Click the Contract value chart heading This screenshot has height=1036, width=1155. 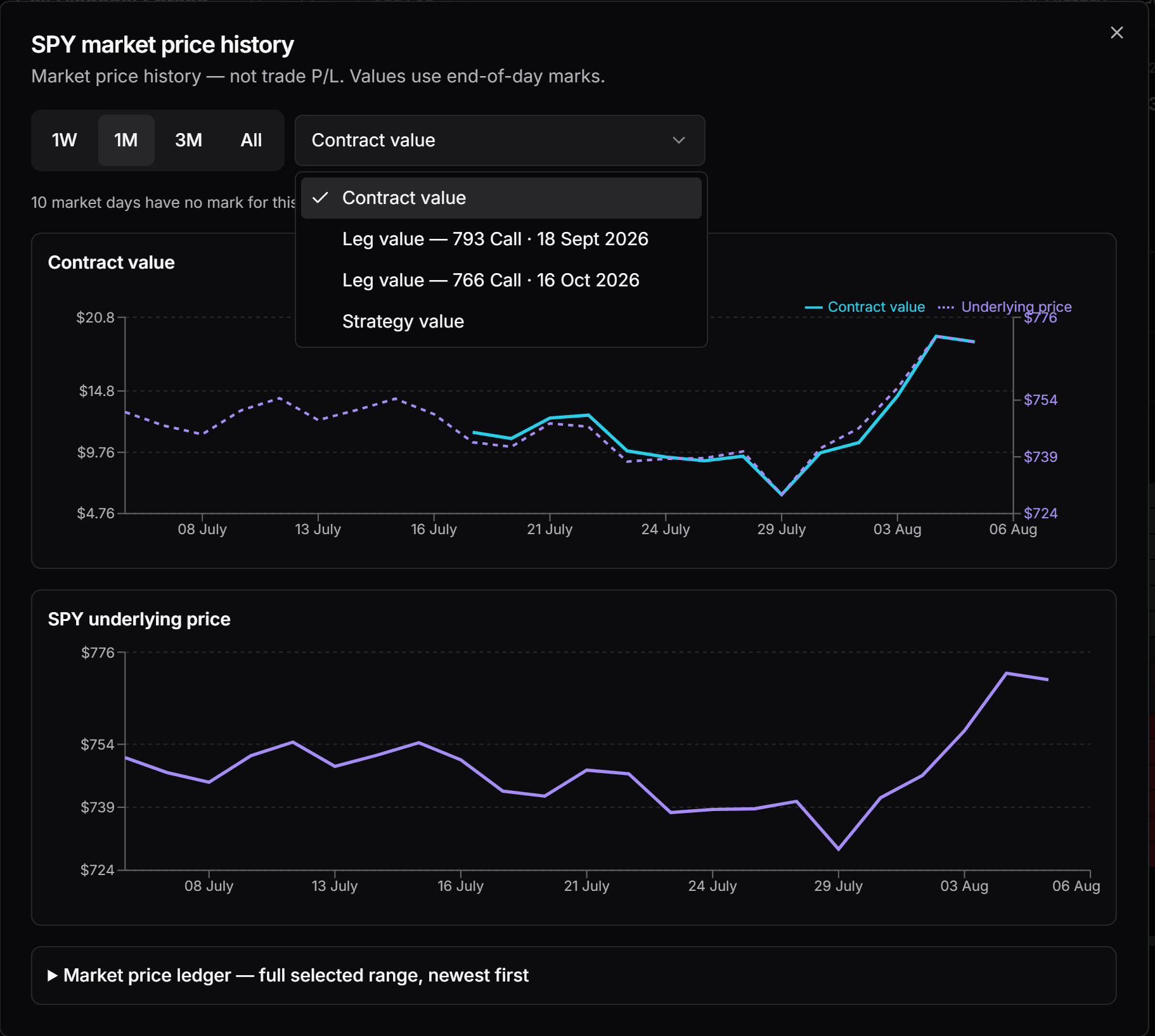112,262
